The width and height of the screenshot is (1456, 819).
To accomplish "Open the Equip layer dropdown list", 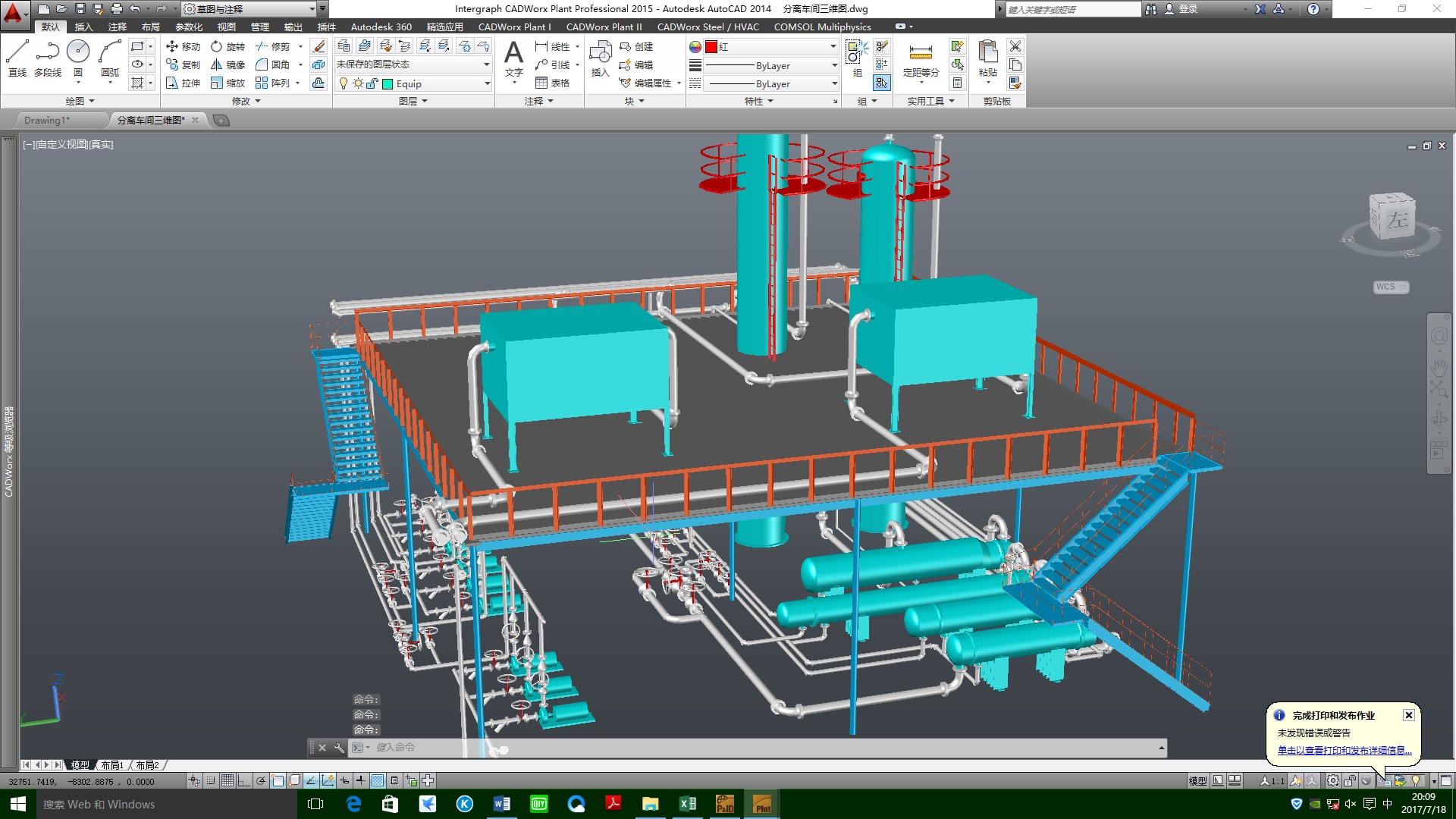I will (487, 83).
